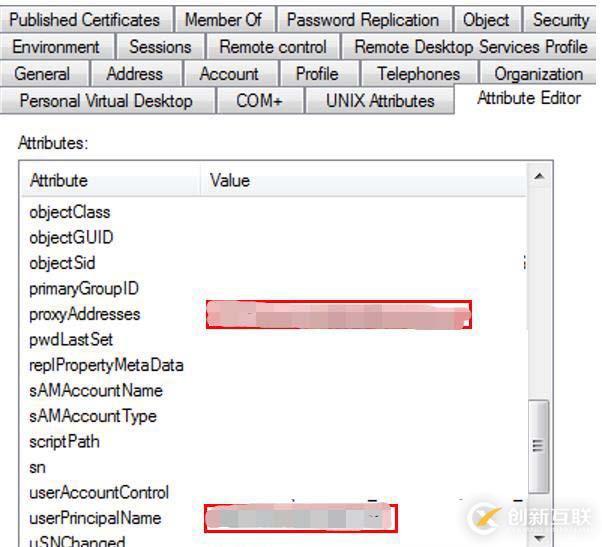The width and height of the screenshot is (602, 547).
Task: Select the Personal Virtual Desktop tab
Action: [107, 101]
